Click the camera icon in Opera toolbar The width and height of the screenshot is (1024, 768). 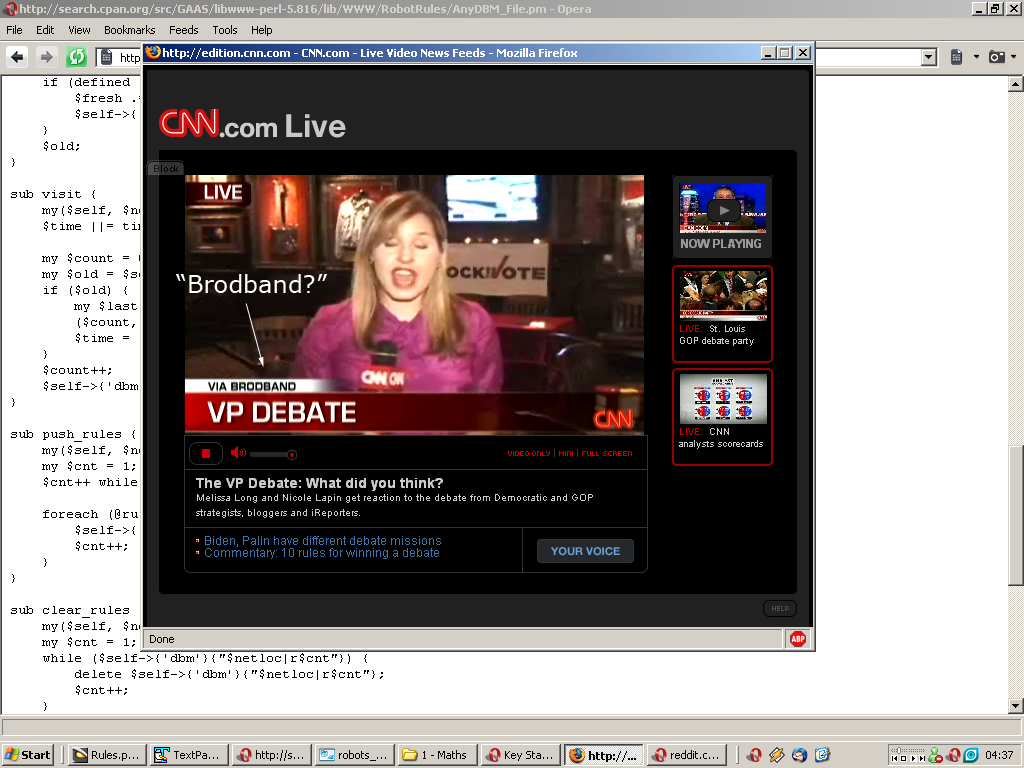point(996,57)
